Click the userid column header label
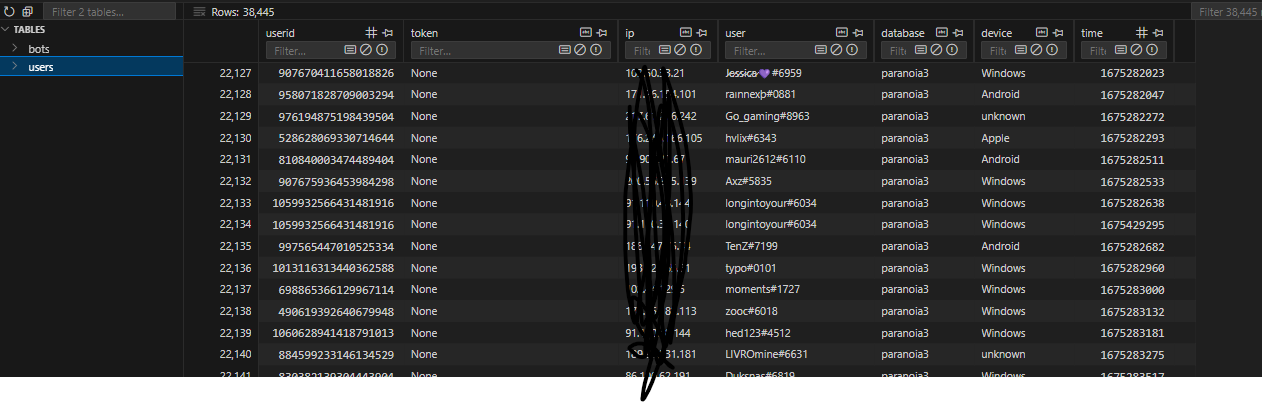The height and width of the screenshot is (403, 1262). coord(281,33)
